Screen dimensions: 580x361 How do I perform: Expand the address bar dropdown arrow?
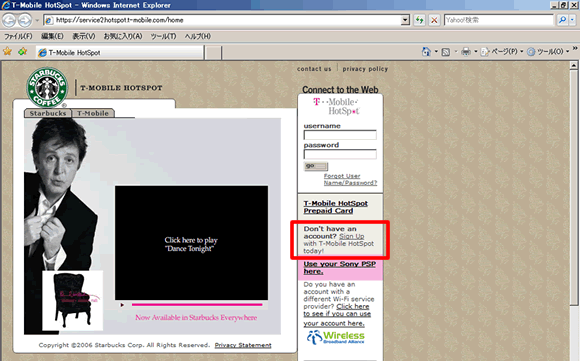click(405, 20)
